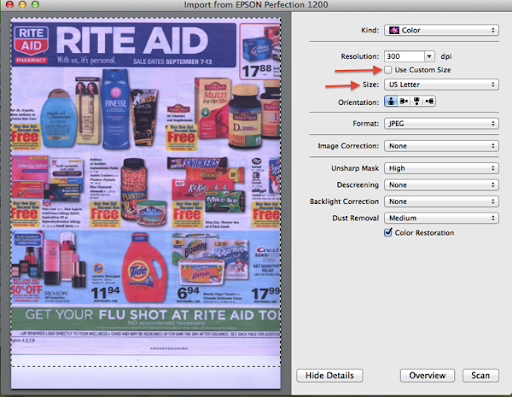The height and width of the screenshot is (397, 512).
Task: Select the upright portrait orientation icon
Action: pos(391,101)
